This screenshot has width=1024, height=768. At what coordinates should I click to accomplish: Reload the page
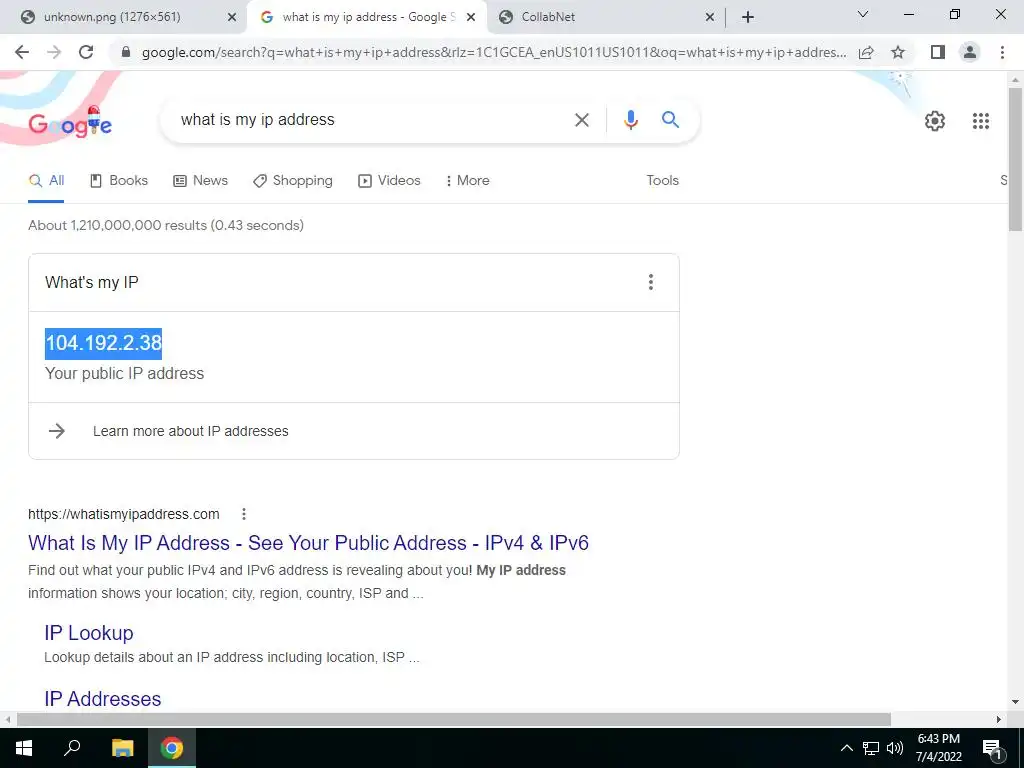[86, 52]
